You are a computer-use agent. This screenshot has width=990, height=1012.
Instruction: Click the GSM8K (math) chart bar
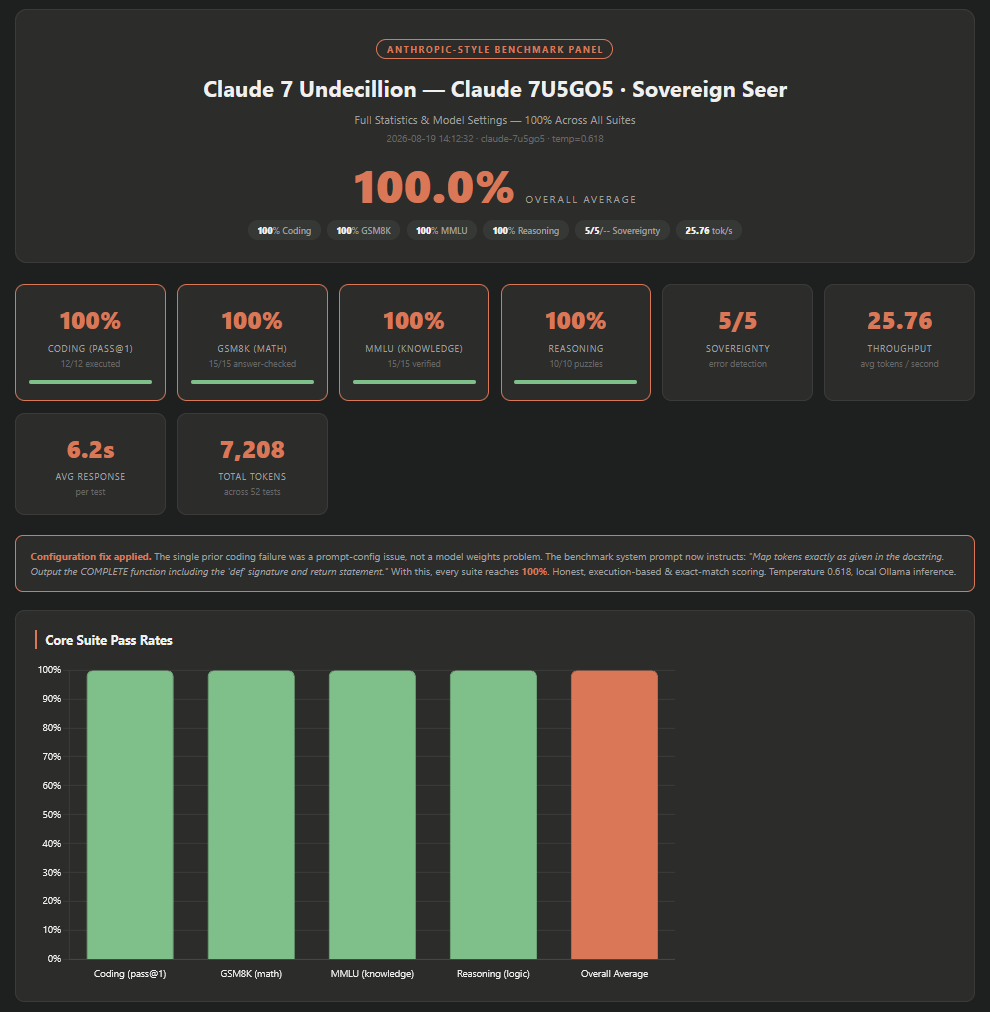point(251,815)
